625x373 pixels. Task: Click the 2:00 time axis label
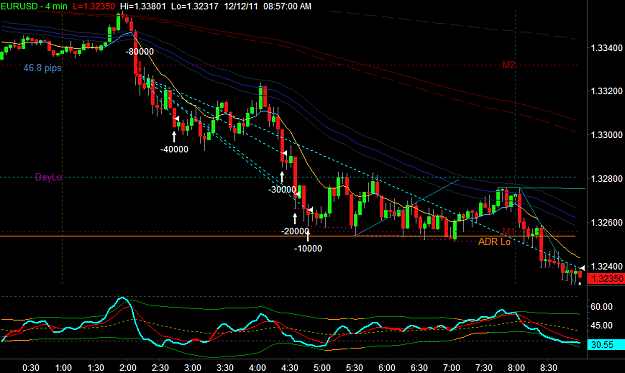tap(128, 367)
